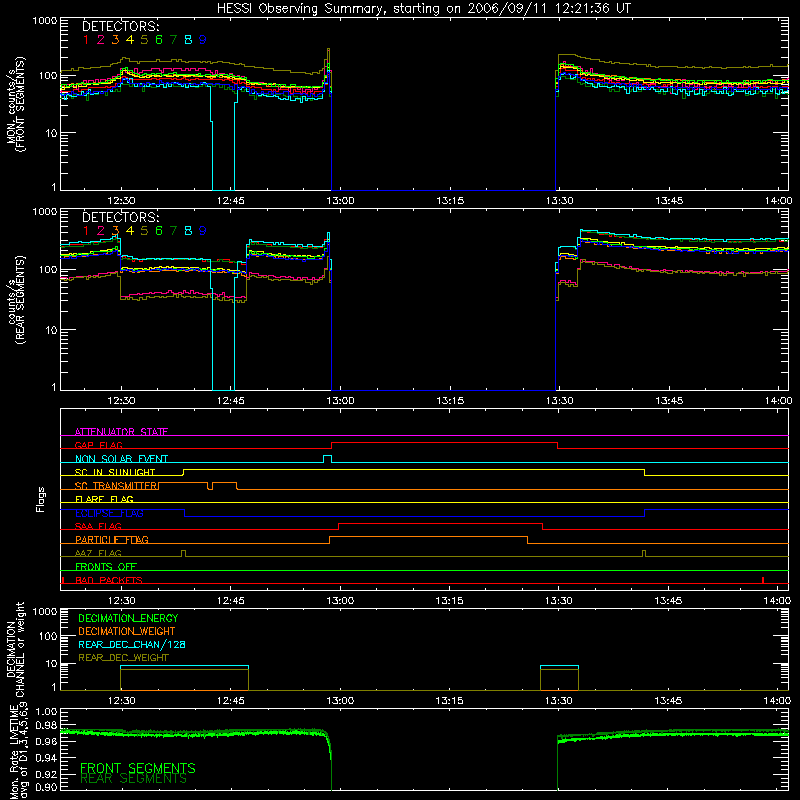Click the 0.90 tick label on the livetime axis
The height and width of the screenshot is (800, 800).
(46, 787)
